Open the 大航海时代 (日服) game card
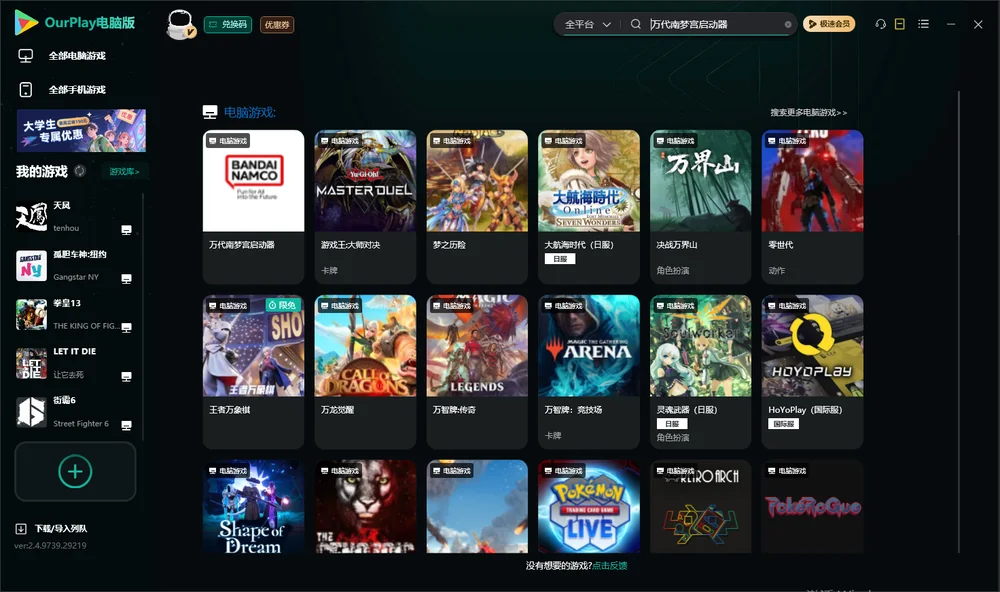Image resolution: width=1000 pixels, height=592 pixels. (589, 207)
